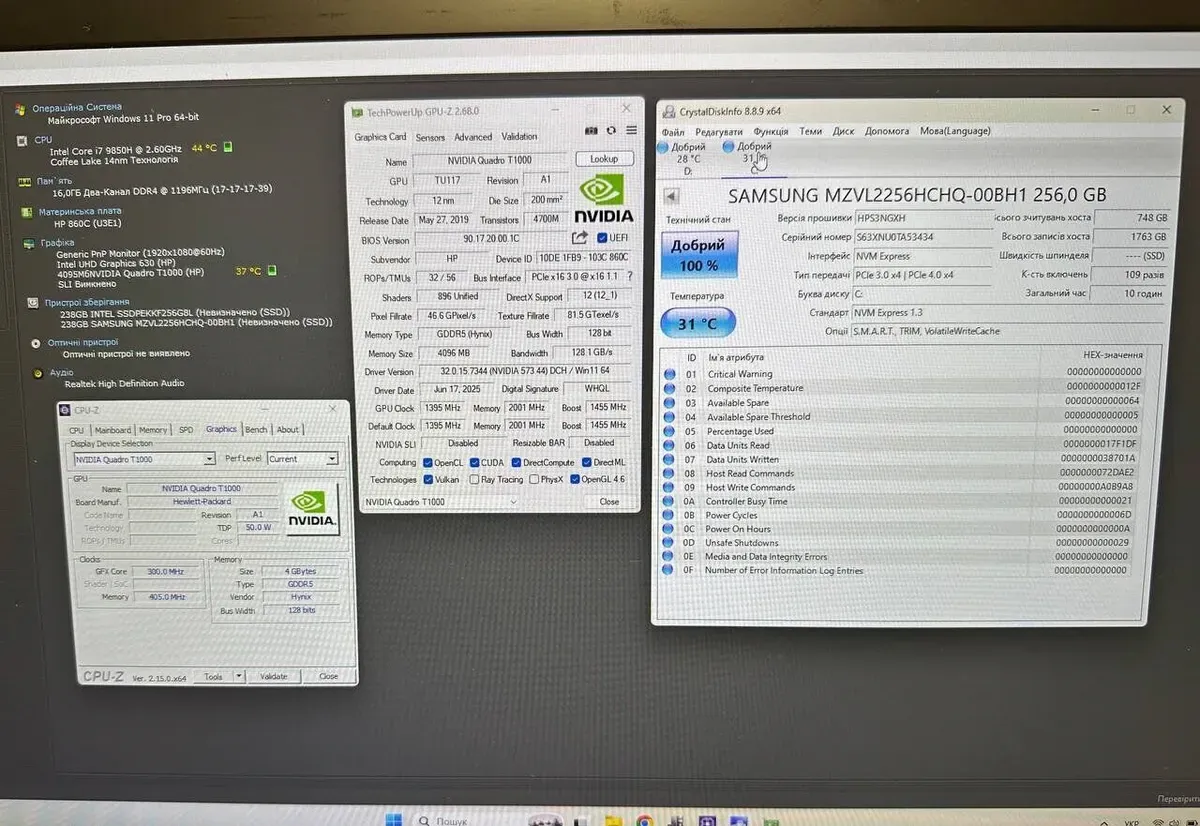Toggle the PhysX checkbox
1200x826 pixels.
[x=534, y=480]
